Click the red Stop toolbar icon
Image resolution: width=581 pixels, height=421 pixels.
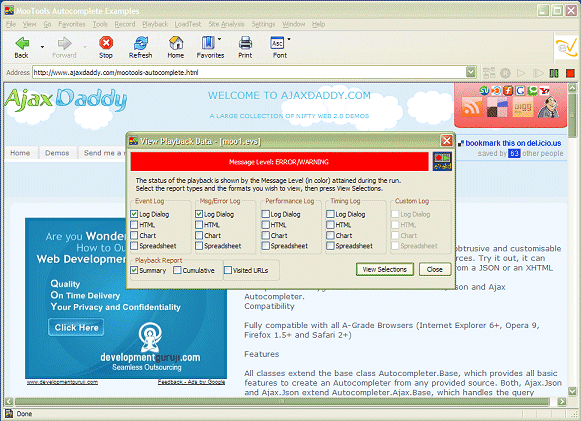(106, 43)
